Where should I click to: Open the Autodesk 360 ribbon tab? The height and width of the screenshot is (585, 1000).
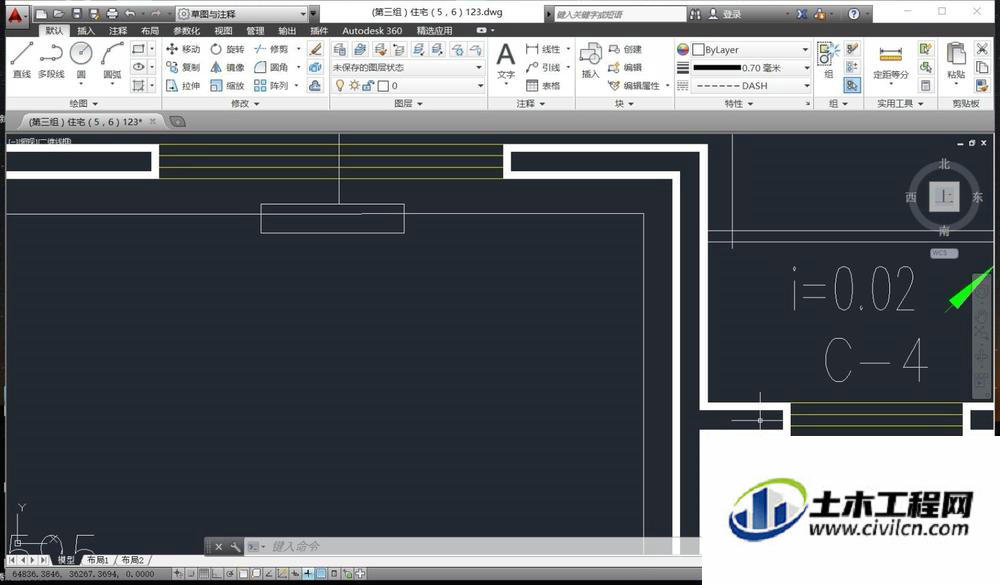point(372,31)
